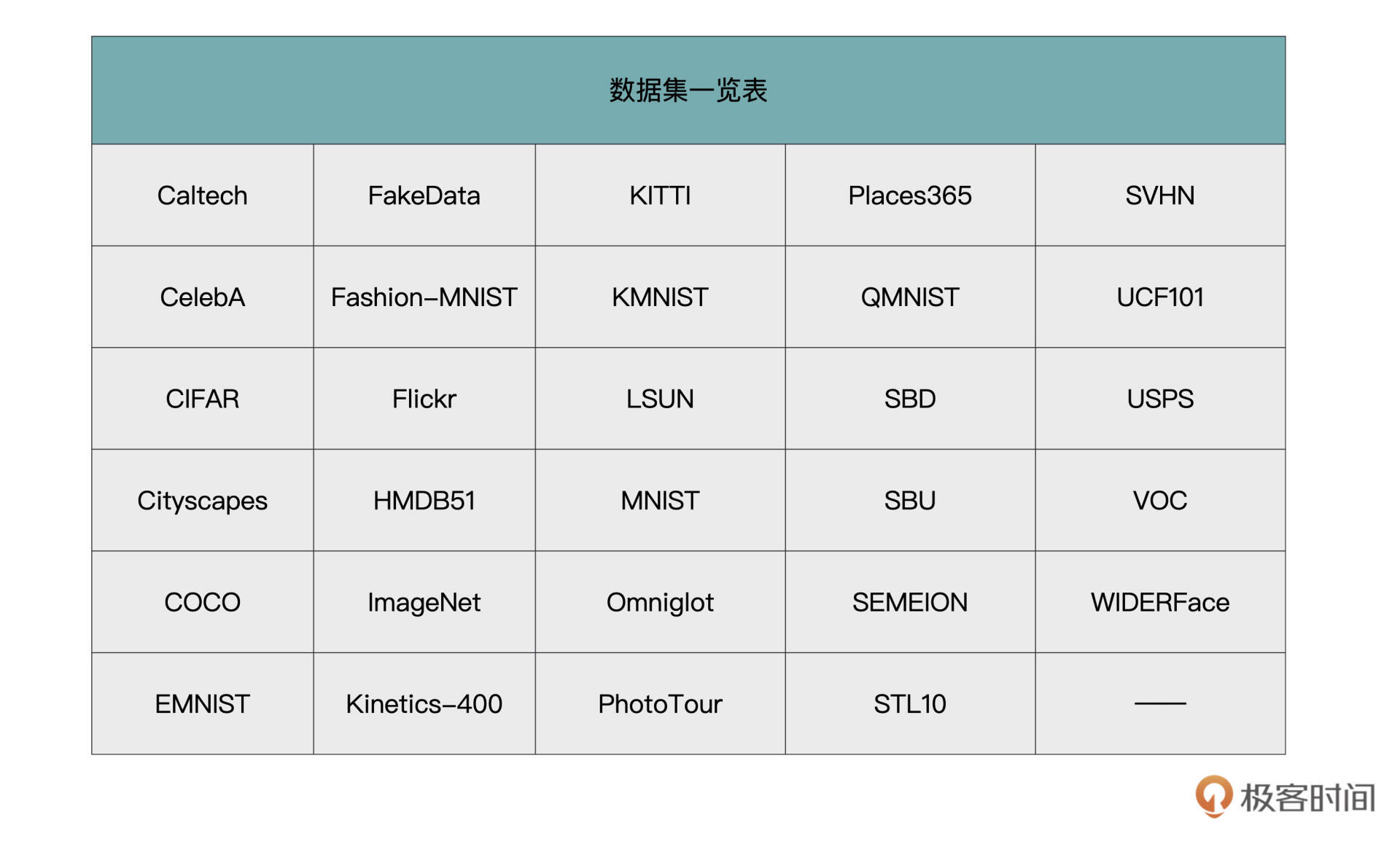
Task: Click the WIDERFace table cell
Action: [1159, 602]
